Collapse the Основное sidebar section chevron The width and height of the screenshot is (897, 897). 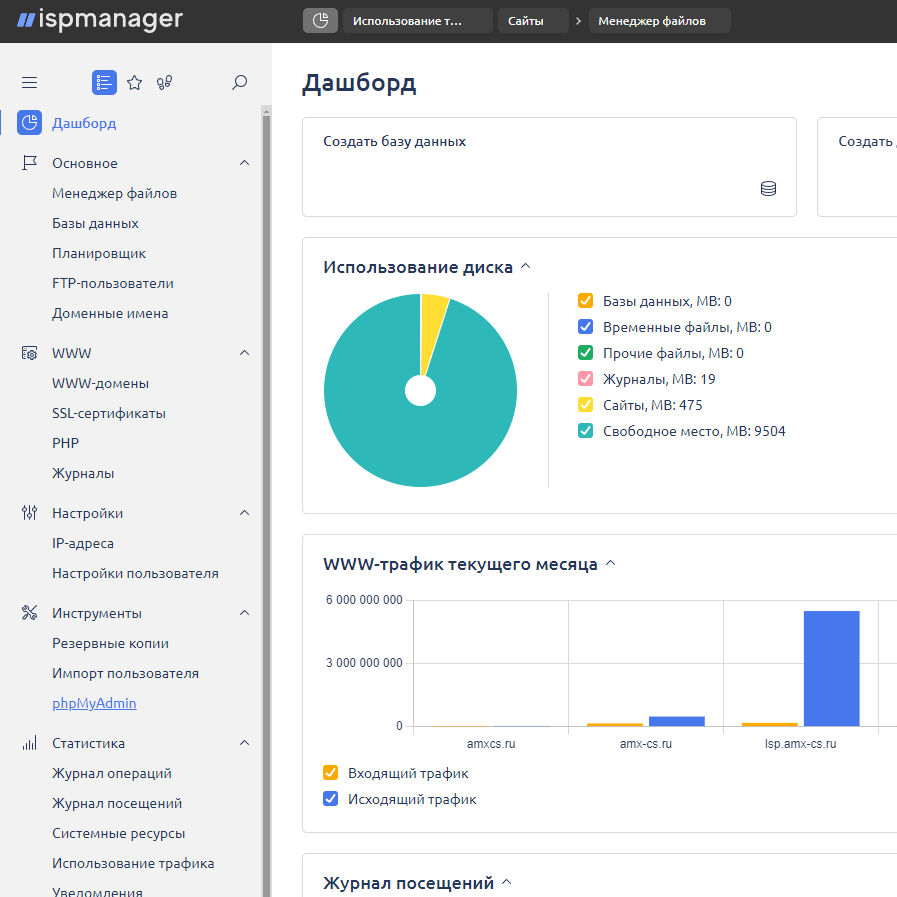(x=244, y=163)
